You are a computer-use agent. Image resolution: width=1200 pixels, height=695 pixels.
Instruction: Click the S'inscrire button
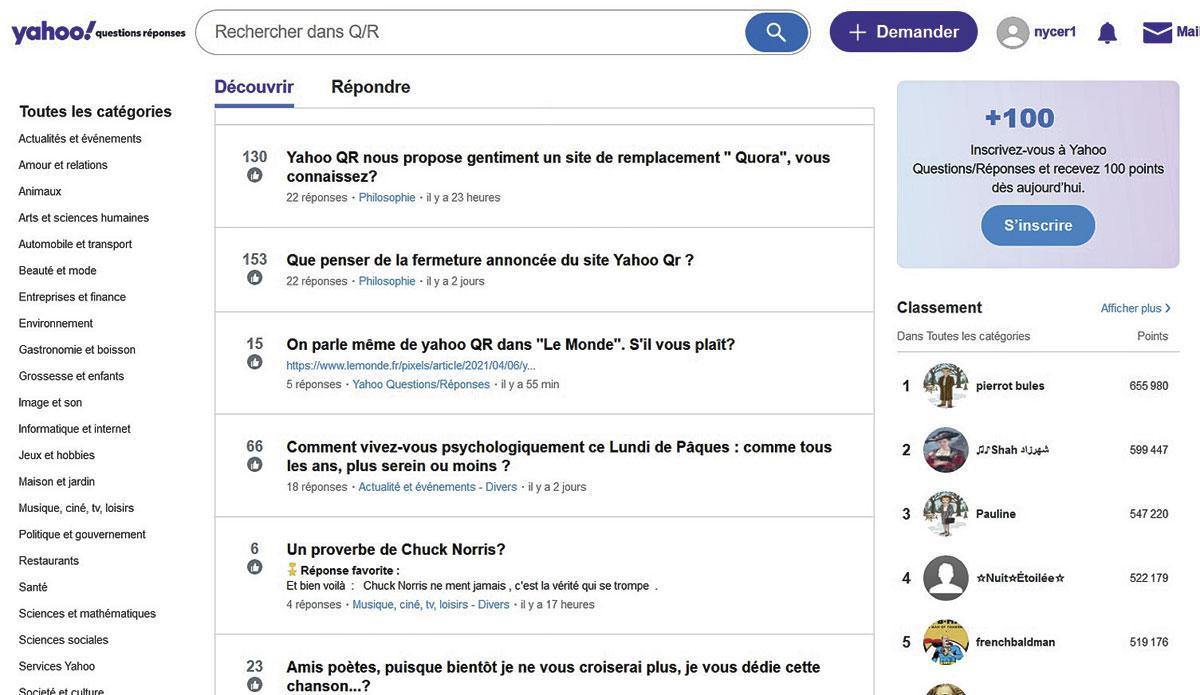click(x=1038, y=226)
